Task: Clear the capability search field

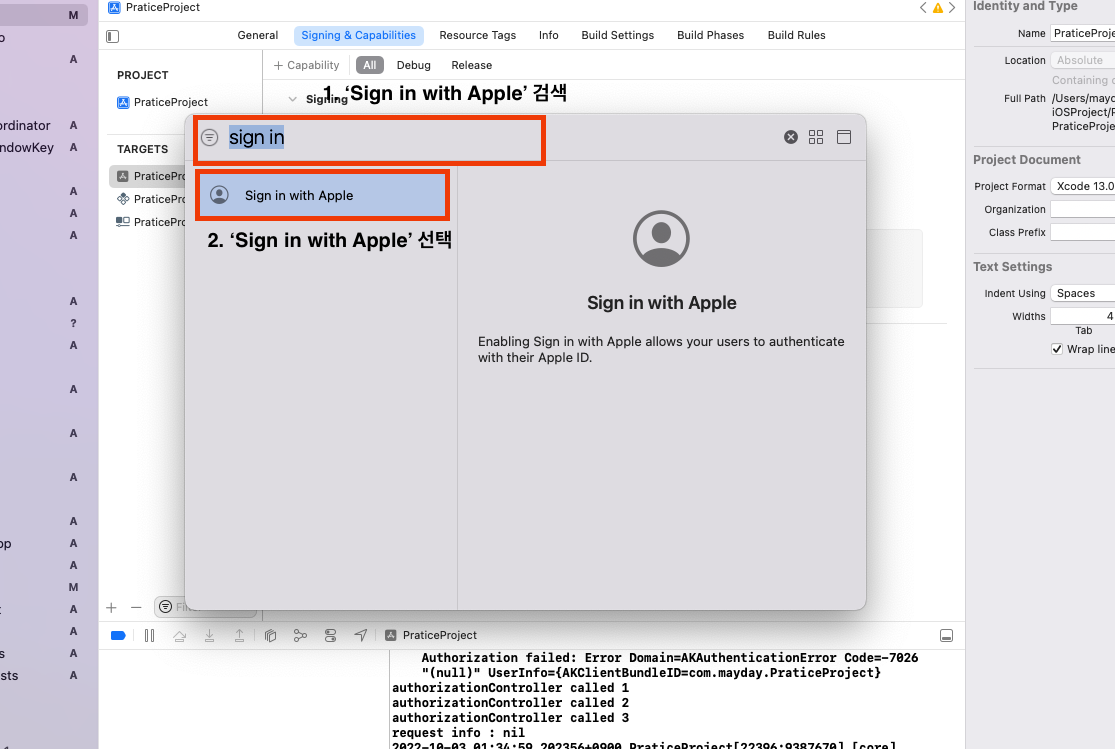Action: 791,137
